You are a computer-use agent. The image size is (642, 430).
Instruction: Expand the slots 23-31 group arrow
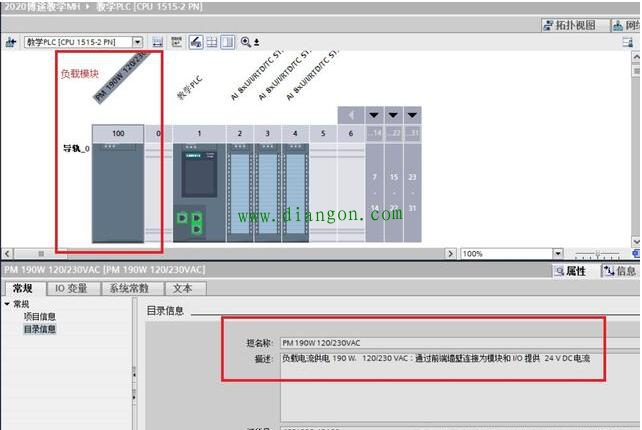[412, 115]
